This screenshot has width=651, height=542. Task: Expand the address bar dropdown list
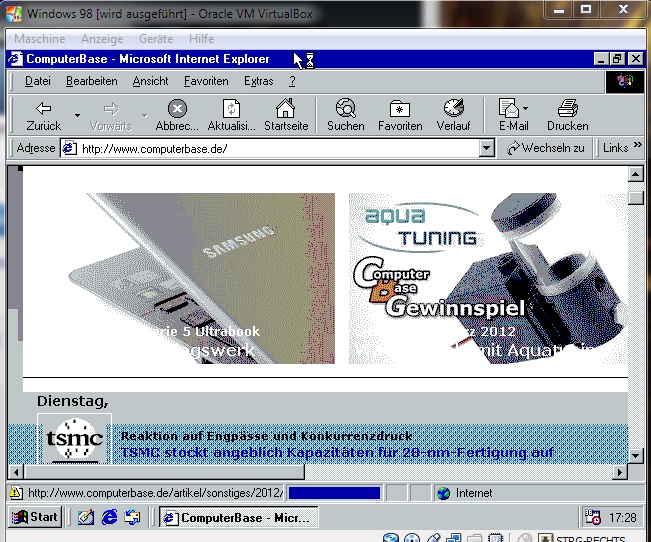[x=487, y=148]
